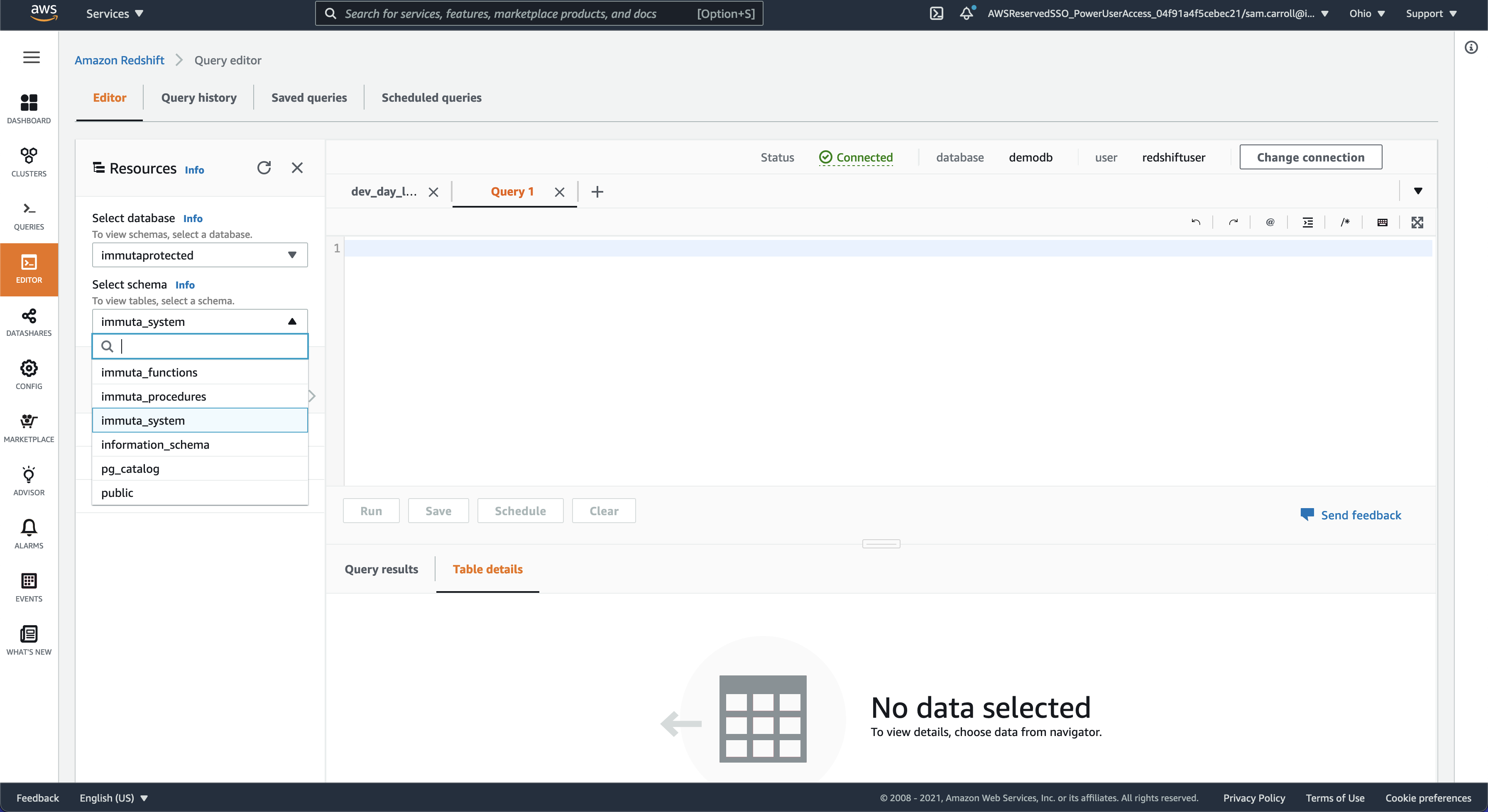Click Info link next to Select schema
This screenshot has width=1488, height=812.
(x=185, y=285)
